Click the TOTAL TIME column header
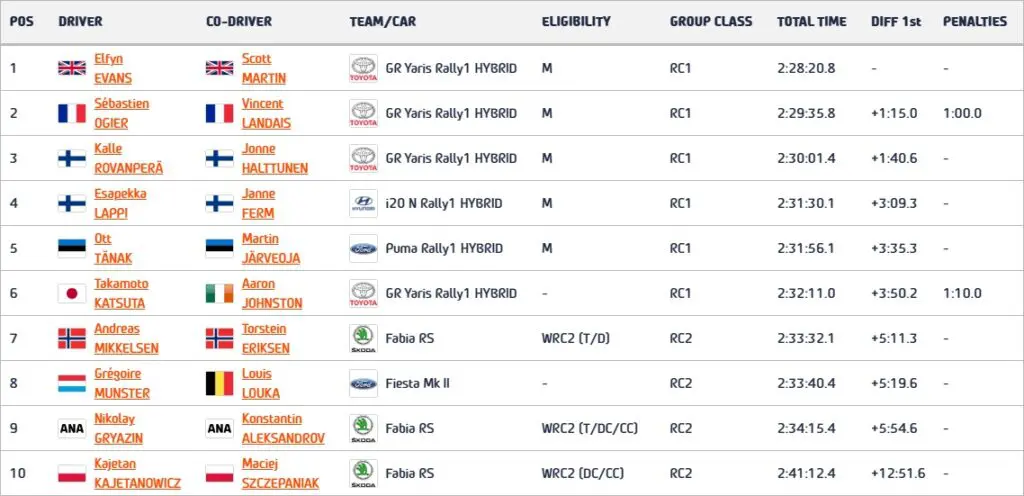 (812, 22)
